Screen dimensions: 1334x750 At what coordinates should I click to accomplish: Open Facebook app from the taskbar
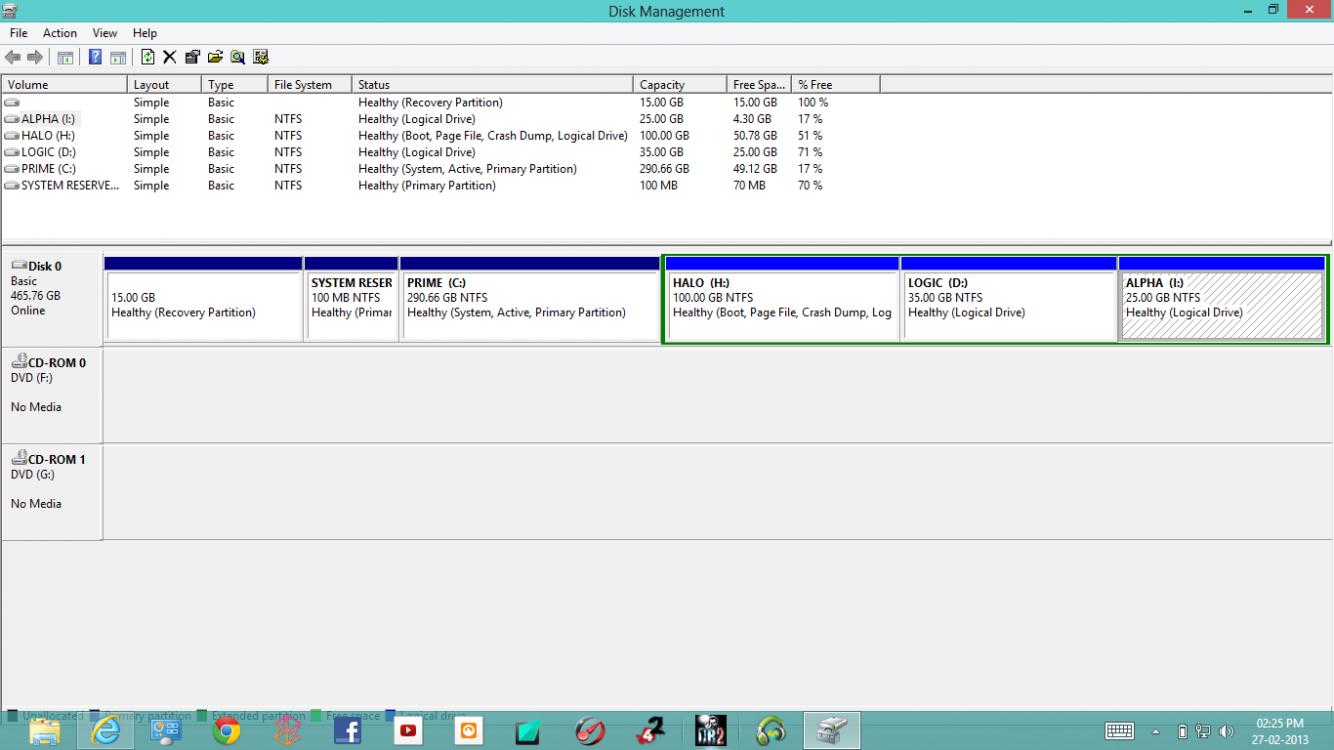(x=347, y=731)
